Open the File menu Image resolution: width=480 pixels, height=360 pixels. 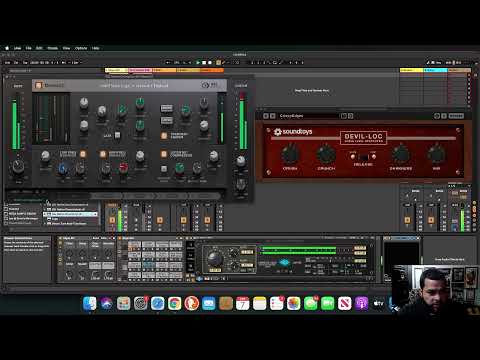click(x=29, y=48)
